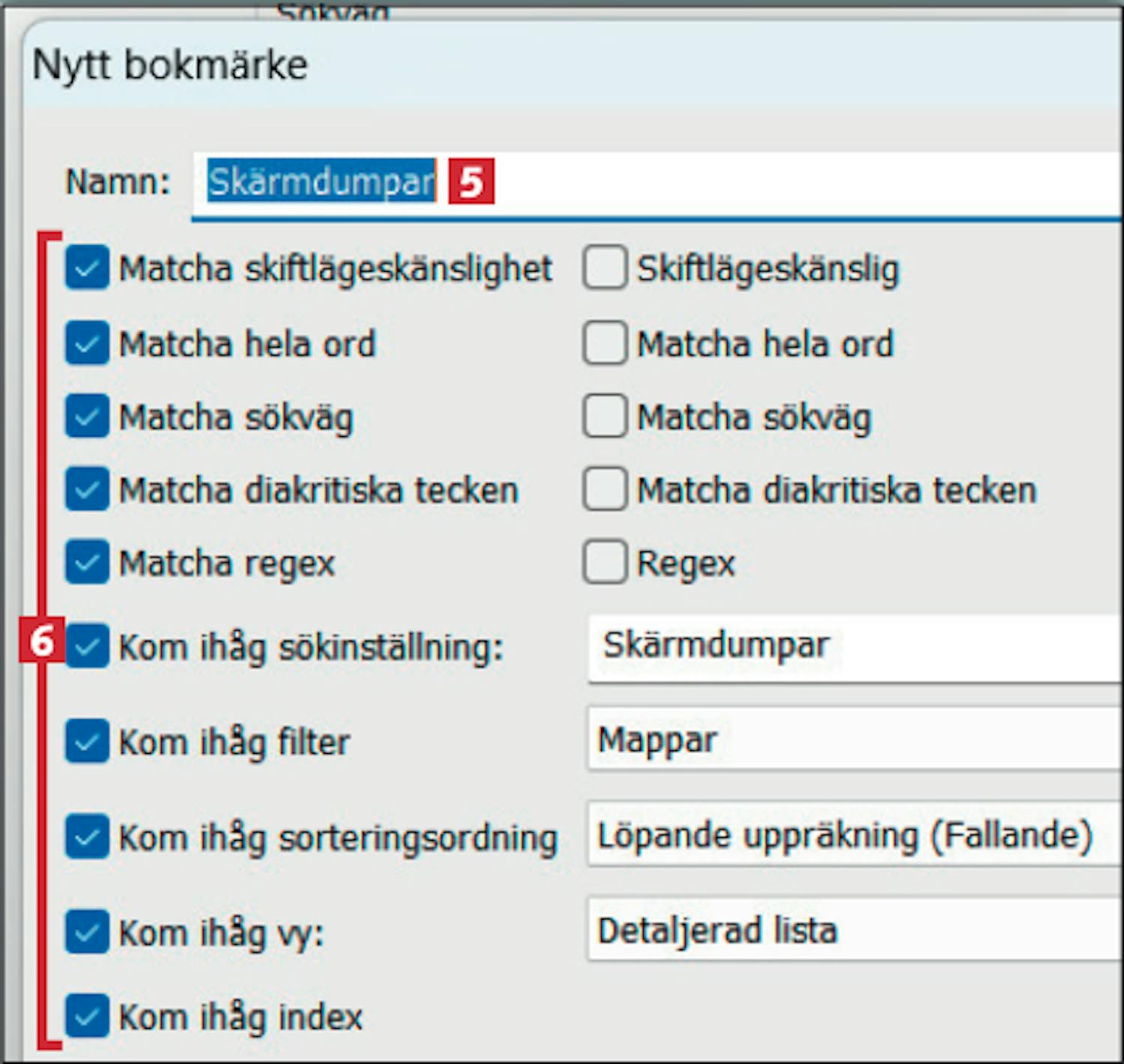Image resolution: width=1124 pixels, height=1064 pixels.
Task: Uncheck the Kom ihåg index option
Action: [x=87, y=1016]
